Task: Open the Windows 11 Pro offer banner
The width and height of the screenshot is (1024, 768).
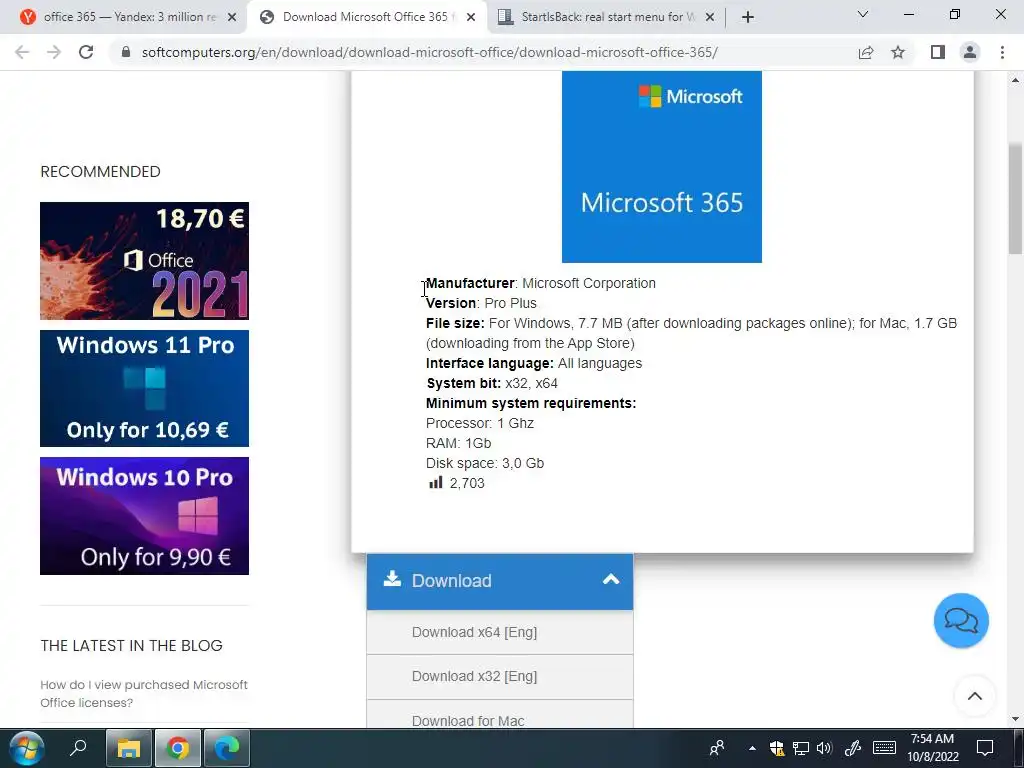Action: pos(144,389)
